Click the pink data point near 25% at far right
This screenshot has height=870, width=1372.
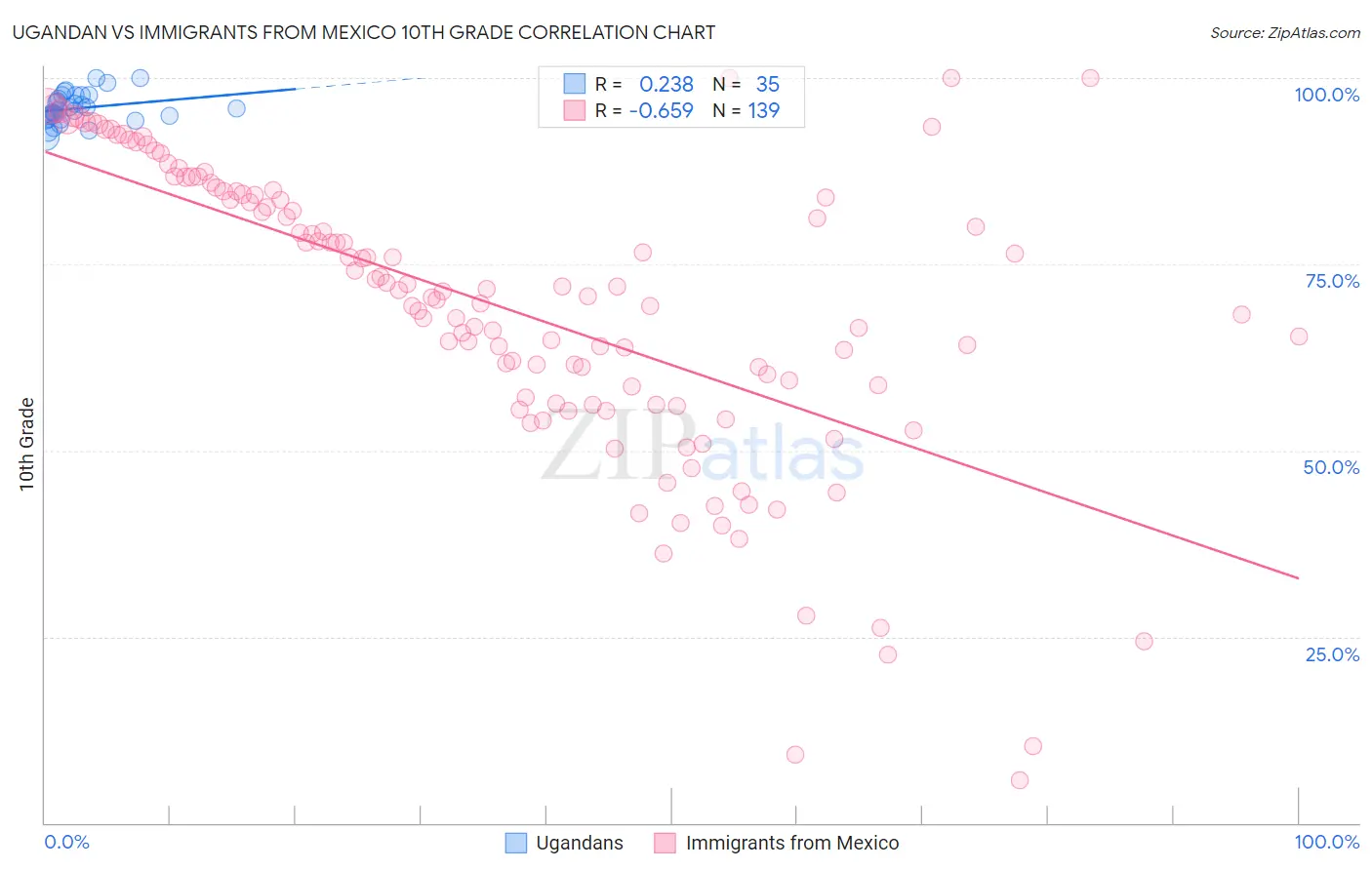coord(1145,642)
